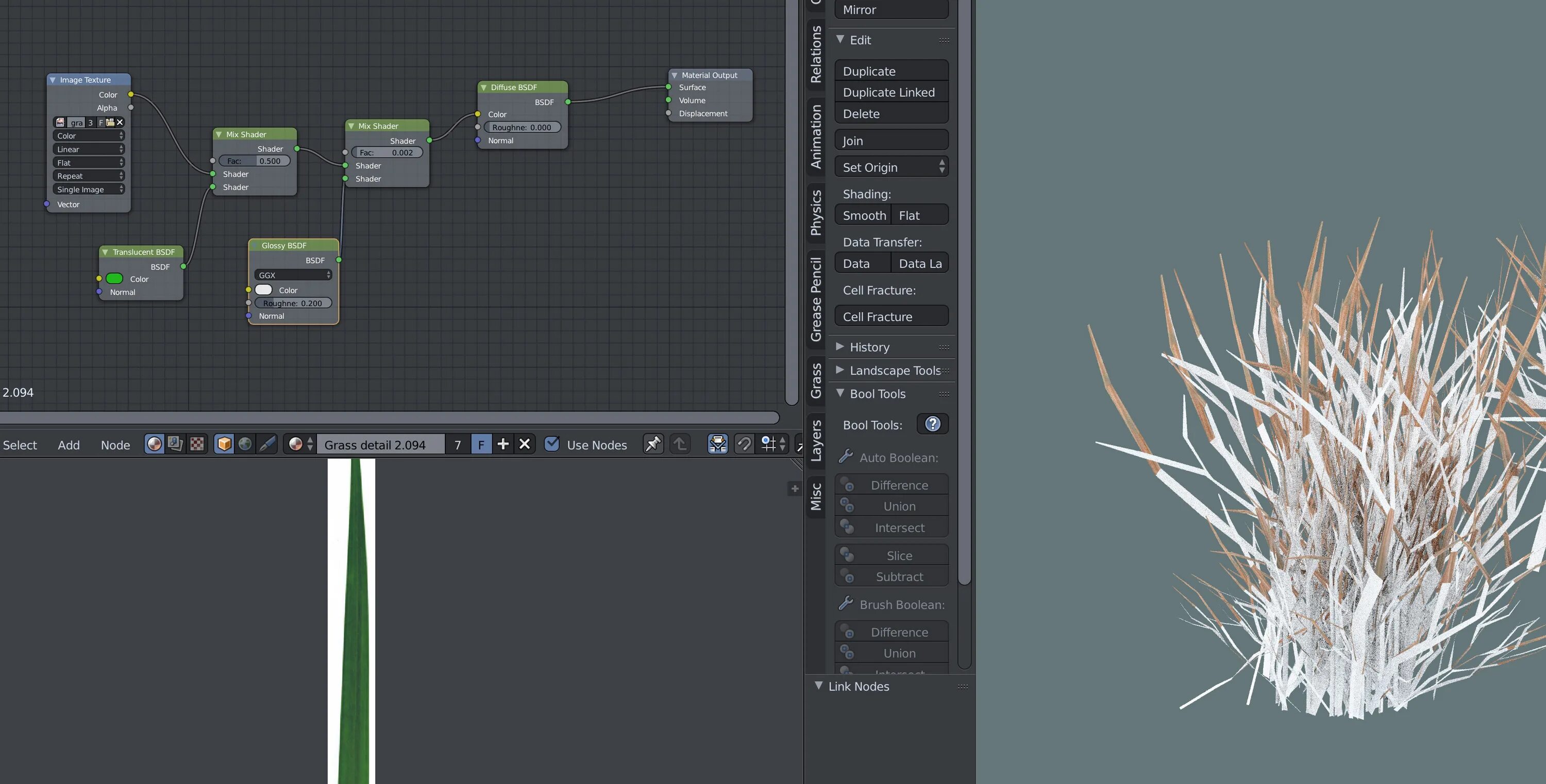The height and width of the screenshot is (784, 1546).
Task: Uncheck the Use Nodes checkbox
Action: pyautogui.click(x=551, y=444)
